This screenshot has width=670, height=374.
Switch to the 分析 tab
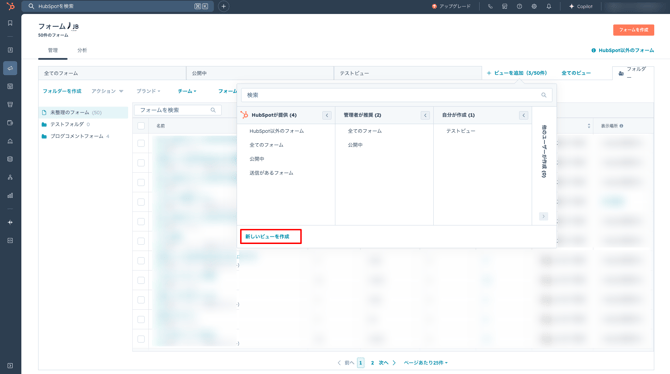point(82,50)
